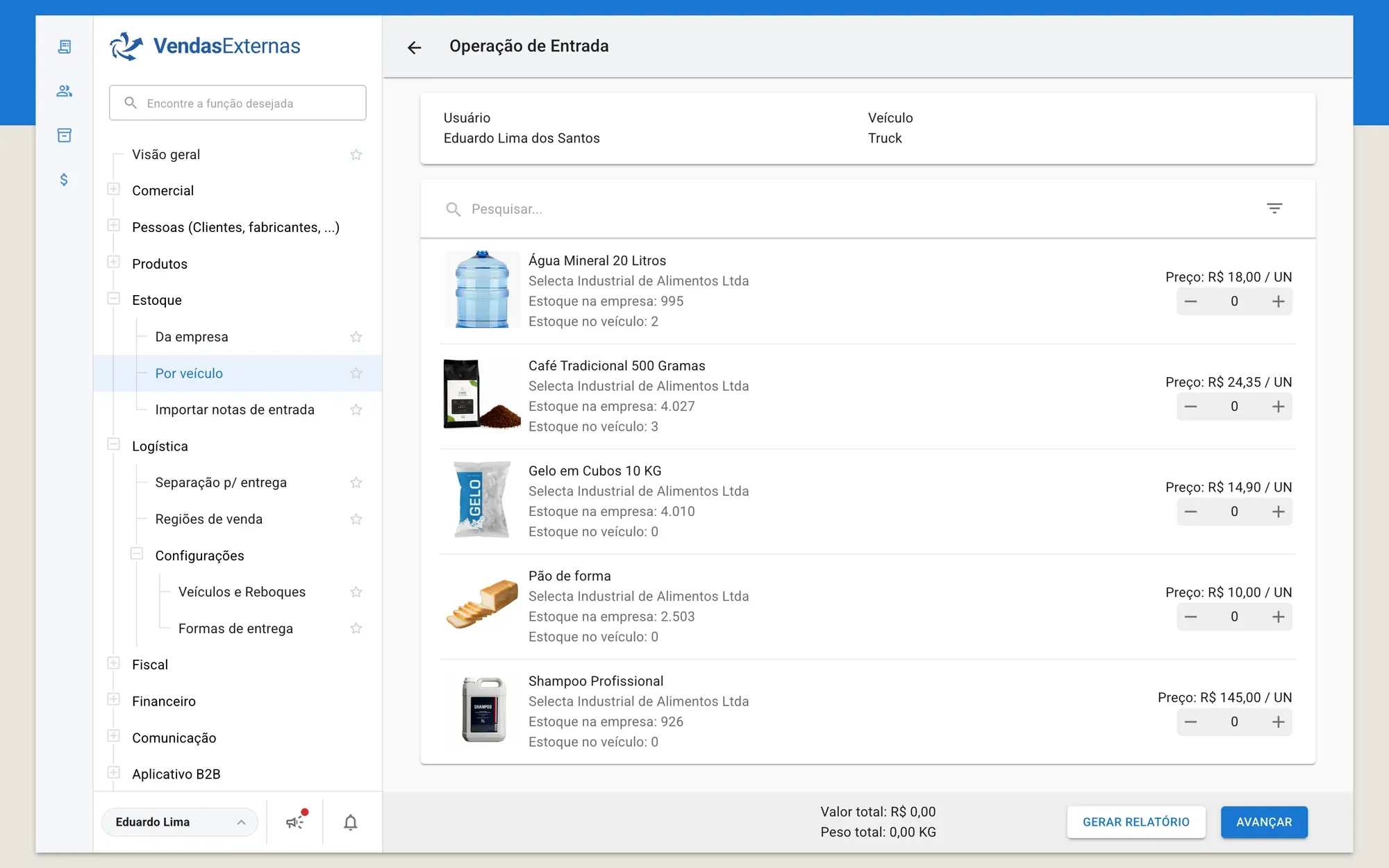Decrease quantity for Gelo em Cubos 10 KG

[1190, 512]
